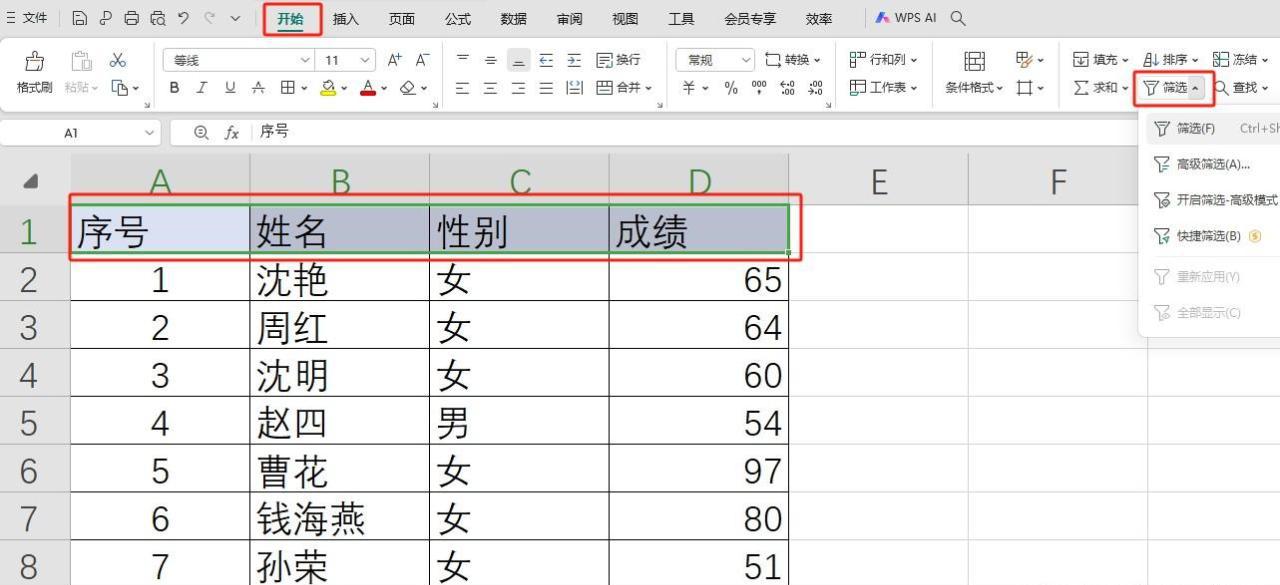
Task: Click the WPS AI button
Action: coord(905,18)
